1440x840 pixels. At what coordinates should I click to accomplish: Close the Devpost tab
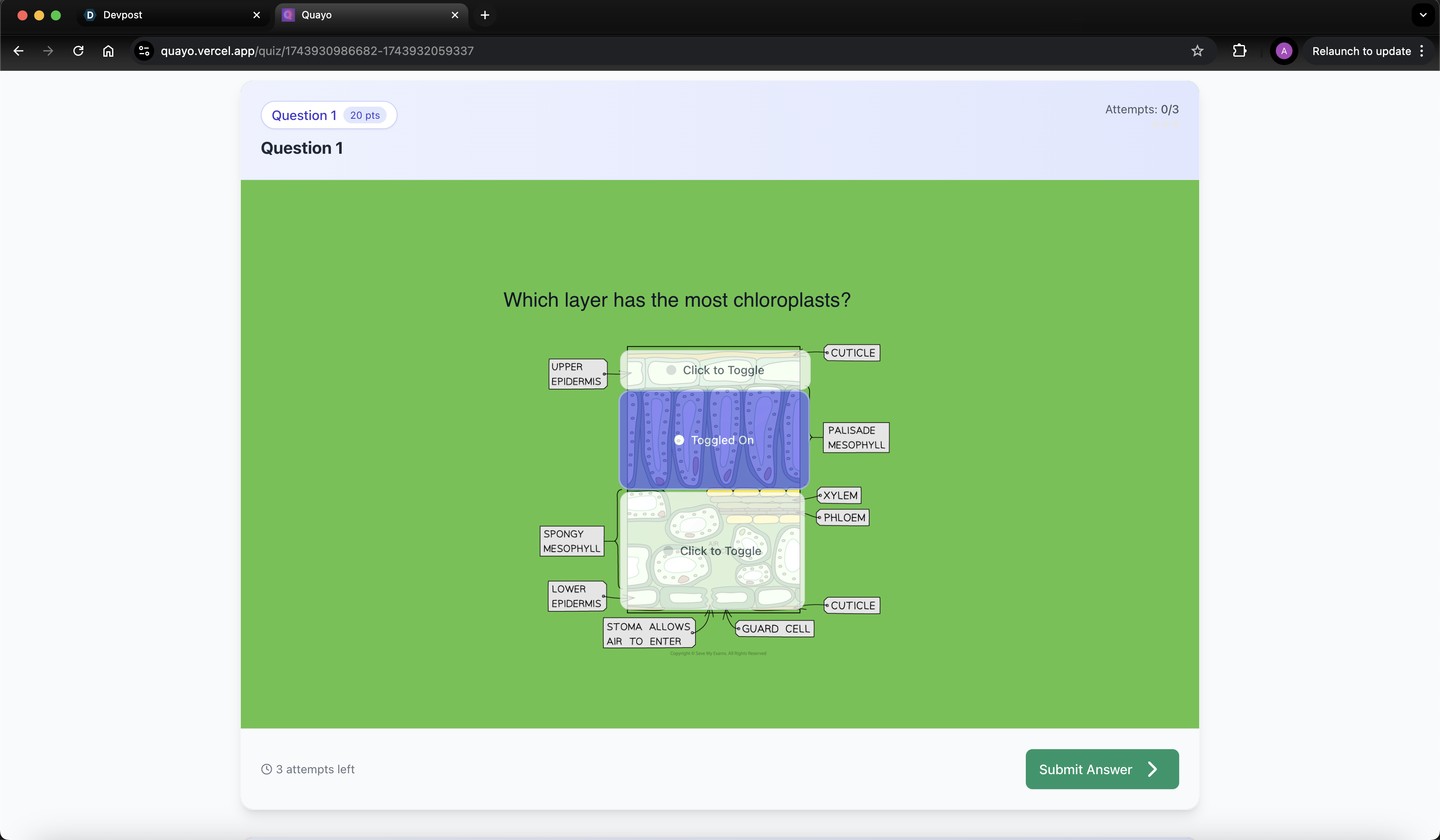tap(257, 15)
